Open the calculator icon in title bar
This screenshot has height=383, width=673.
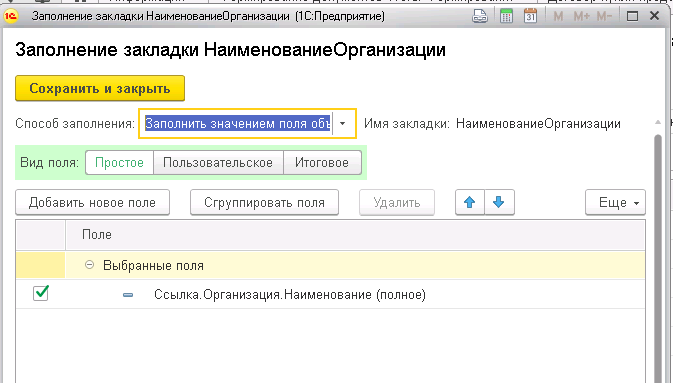506,16
